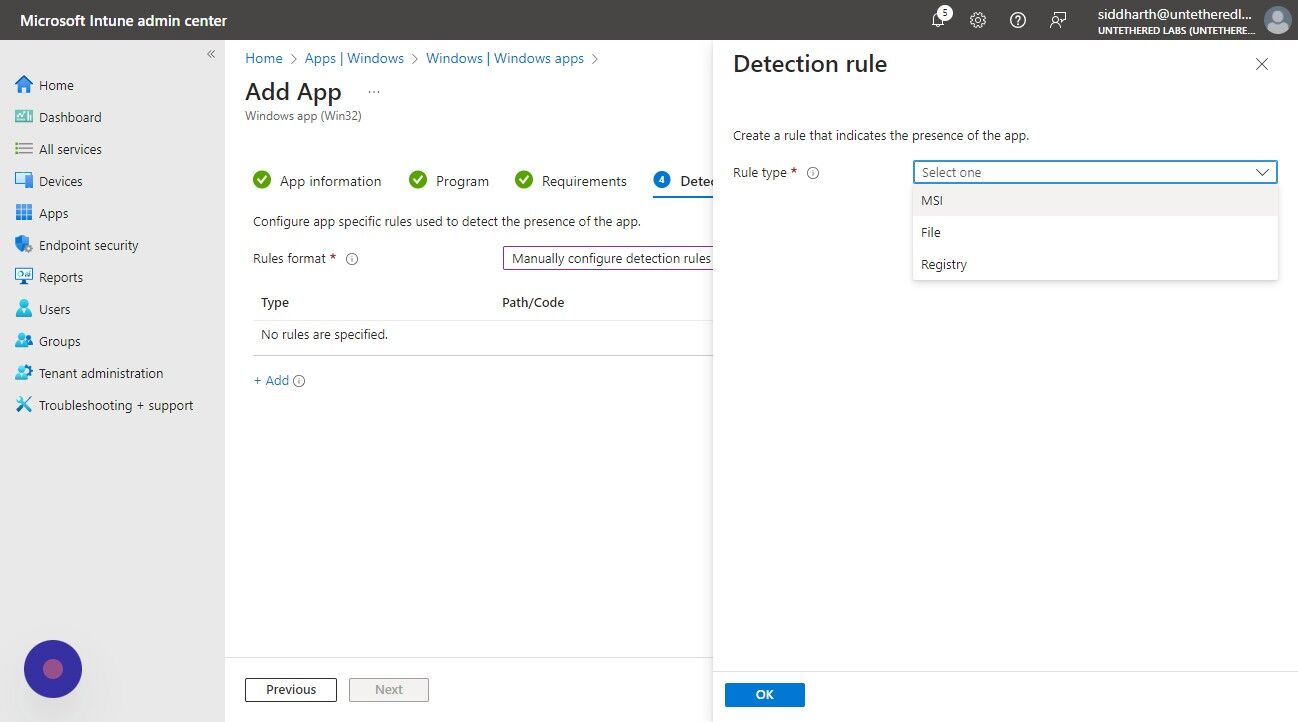Open the Devices section in sidebar

[x=62, y=181]
